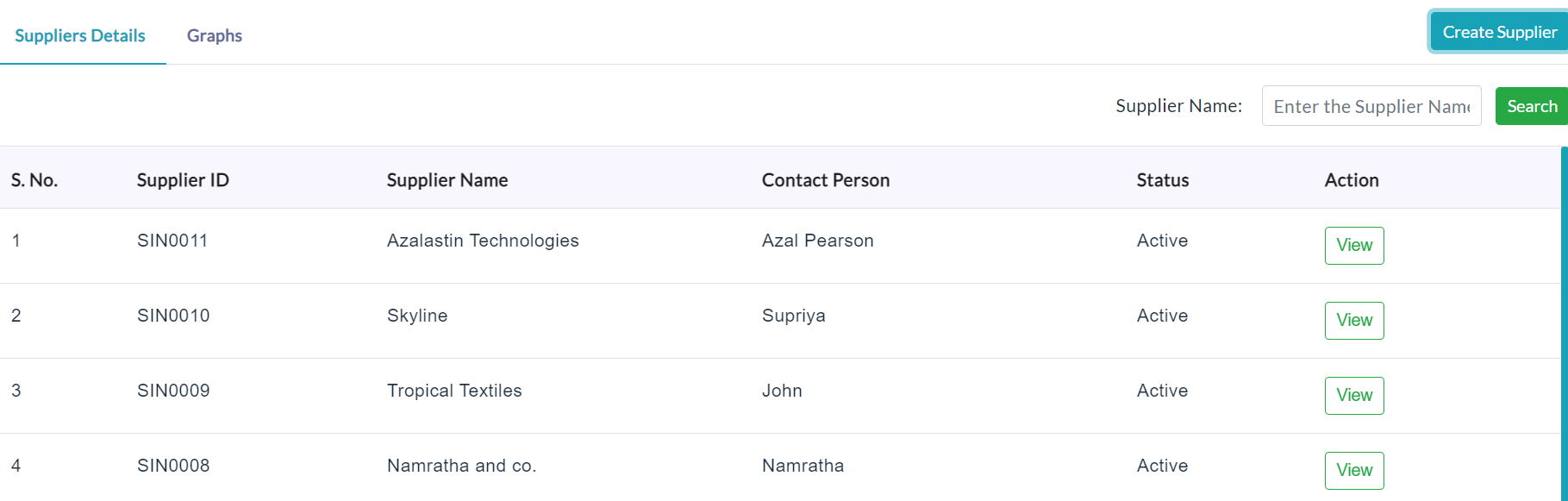This screenshot has height=501, width=1568.
Task: Click the Create Supplier button
Action: coord(1499,32)
